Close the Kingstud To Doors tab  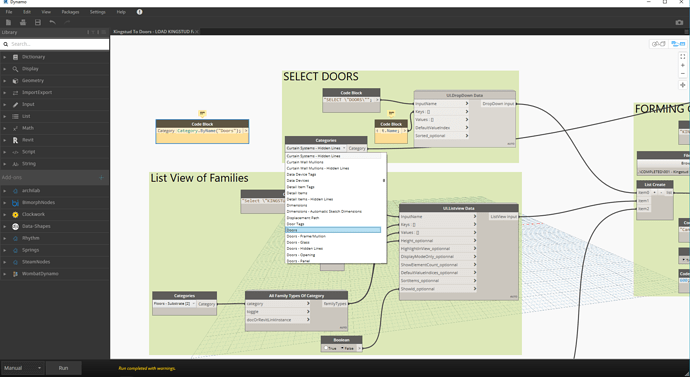(197, 32)
